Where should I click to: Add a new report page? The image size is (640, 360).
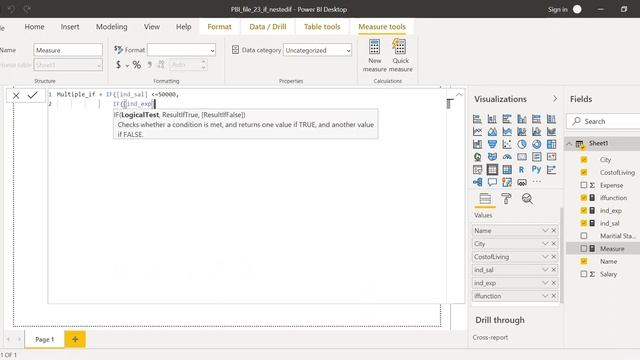tap(75, 339)
